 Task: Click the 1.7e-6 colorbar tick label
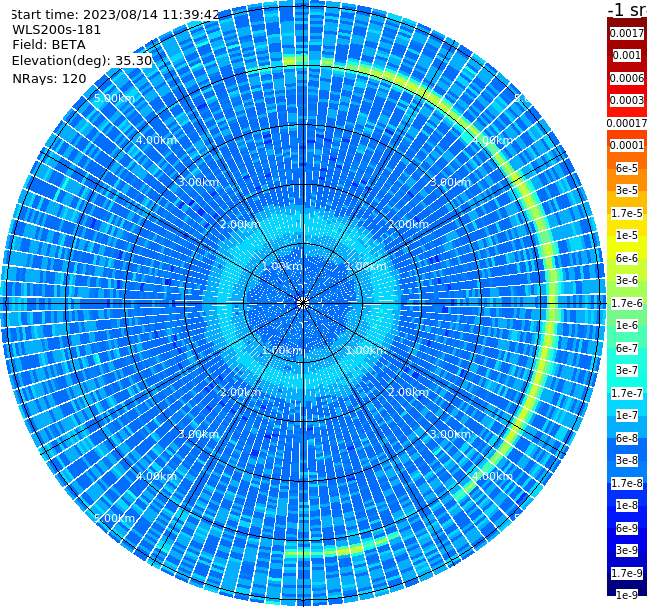click(x=627, y=303)
